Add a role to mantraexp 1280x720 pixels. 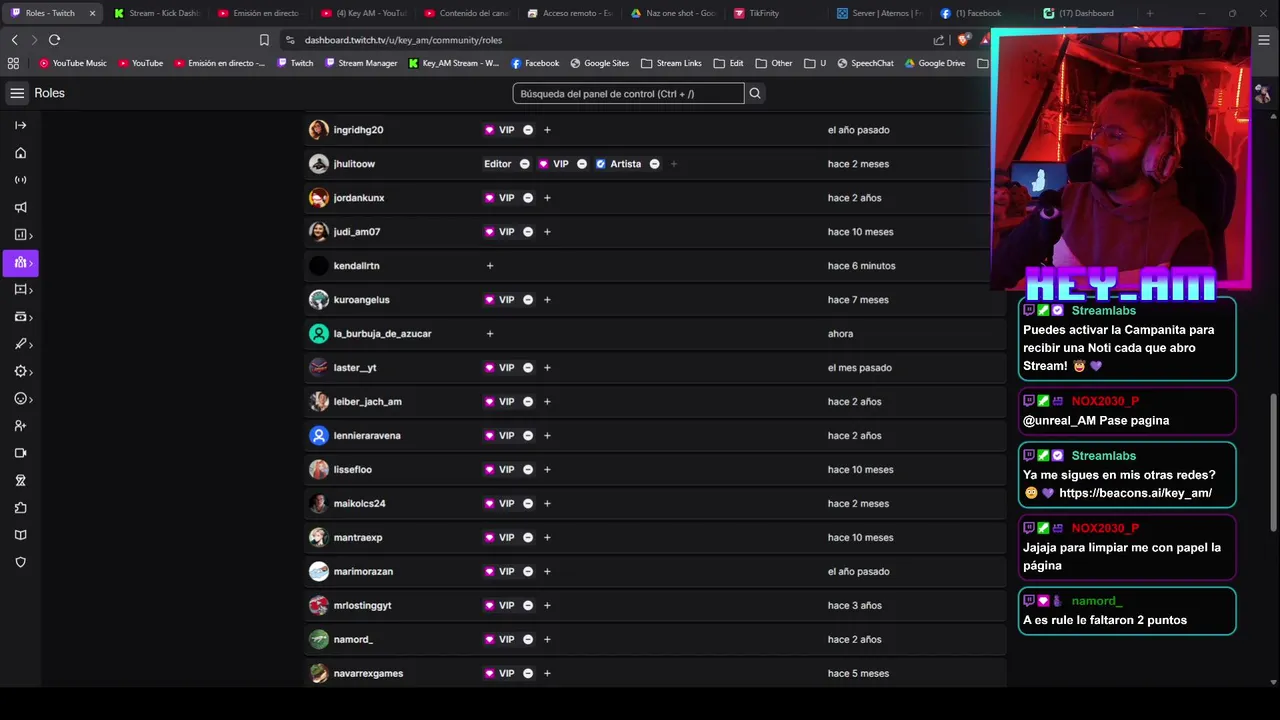coord(547,538)
